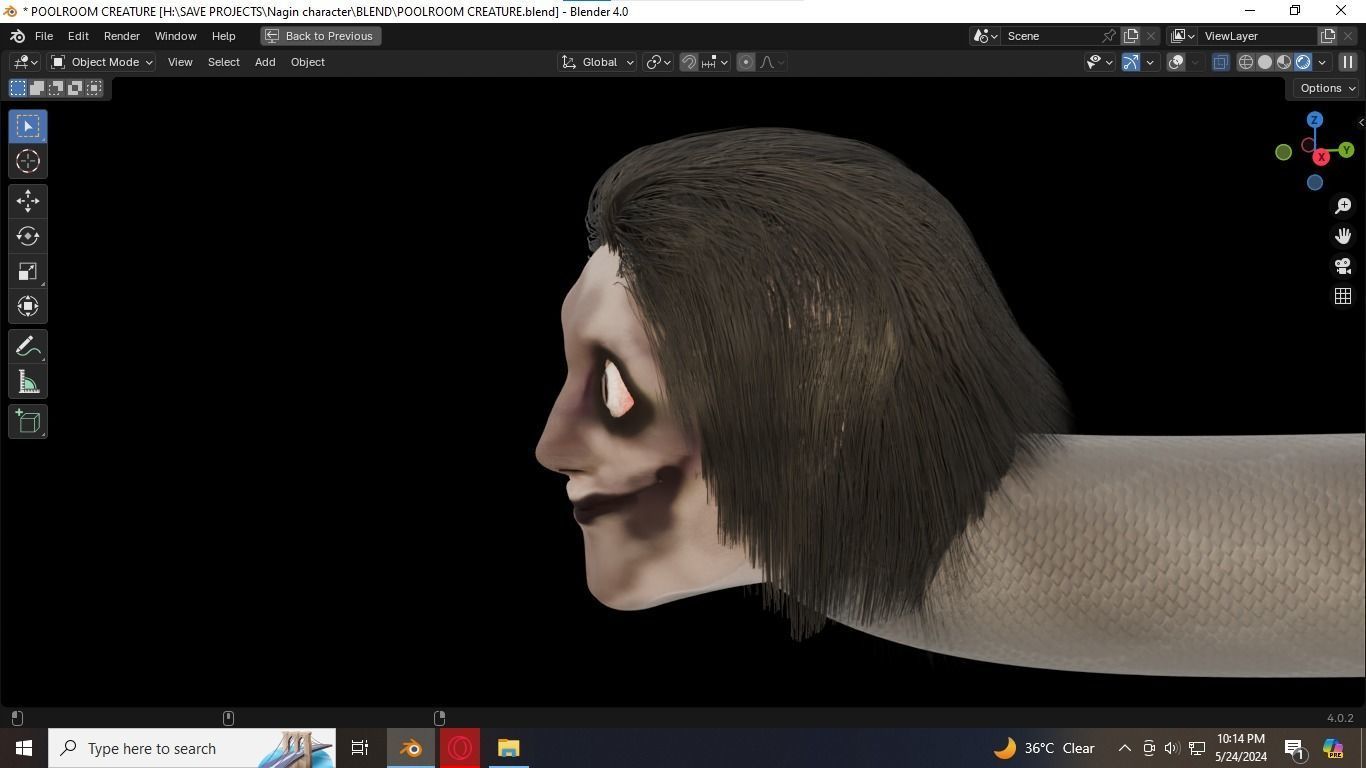Set selection mode to Subtract
This screenshot has height=768, width=1366.
(56, 88)
